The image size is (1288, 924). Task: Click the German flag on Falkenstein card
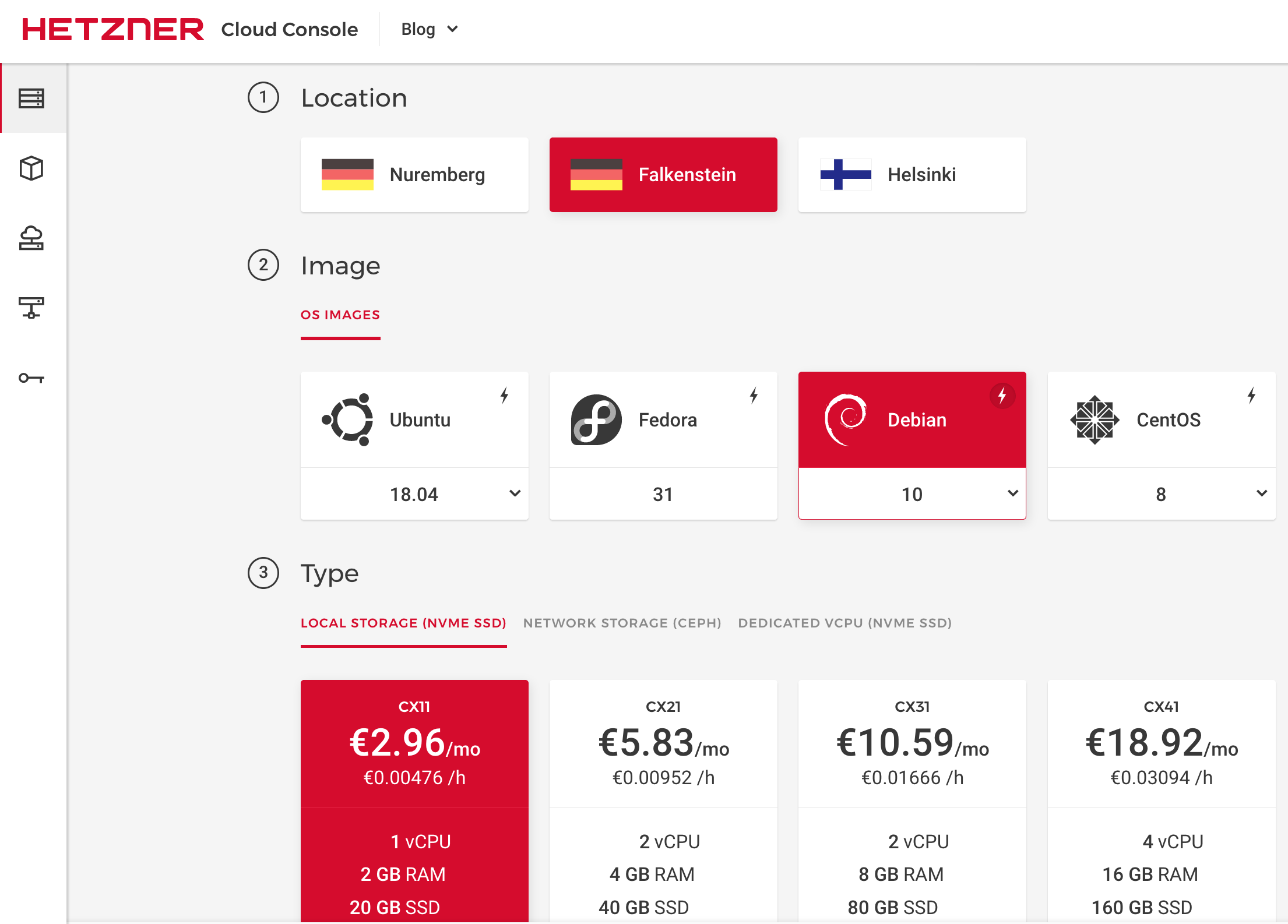point(596,174)
